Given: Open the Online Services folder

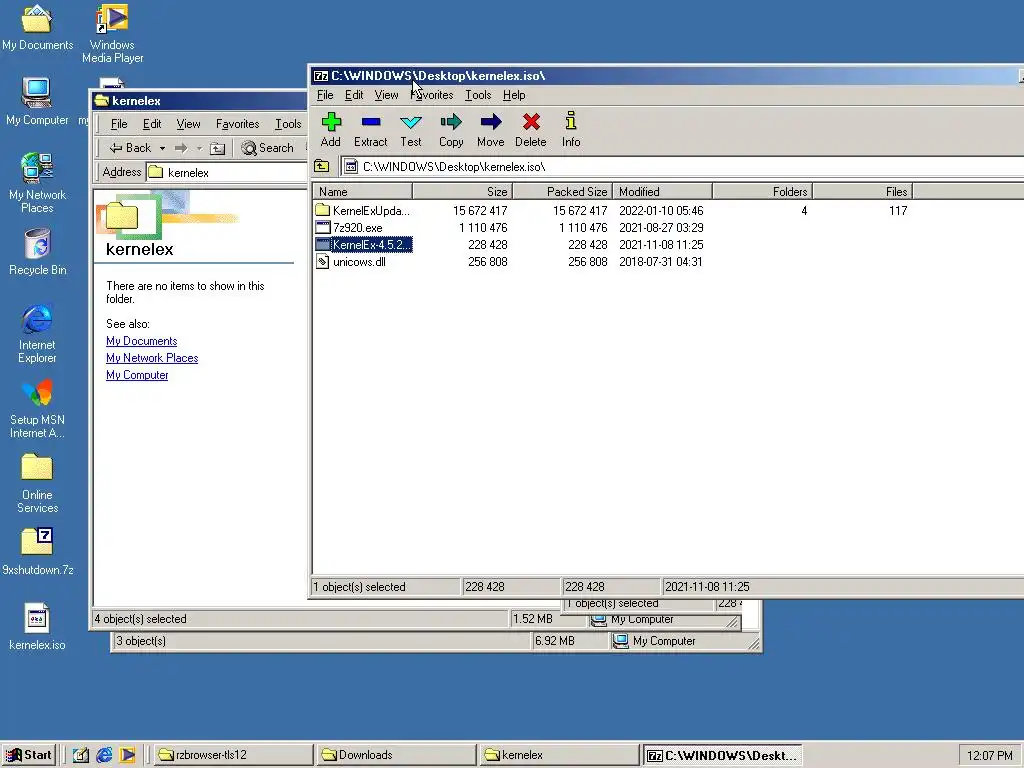Looking at the screenshot, I should pos(37,484).
